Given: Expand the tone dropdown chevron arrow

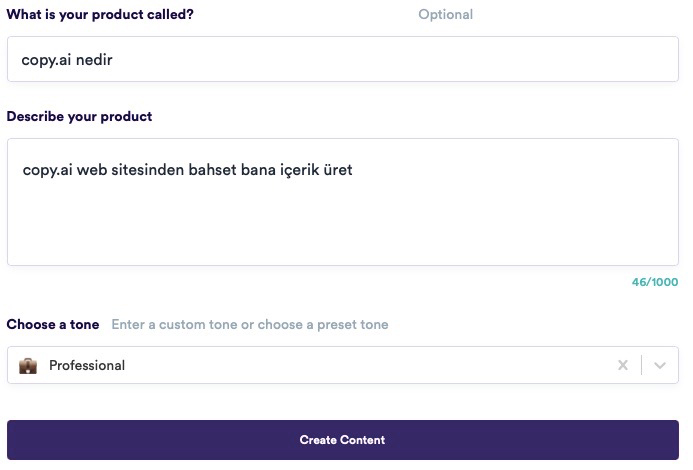Looking at the screenshot, I should (660, 365).
